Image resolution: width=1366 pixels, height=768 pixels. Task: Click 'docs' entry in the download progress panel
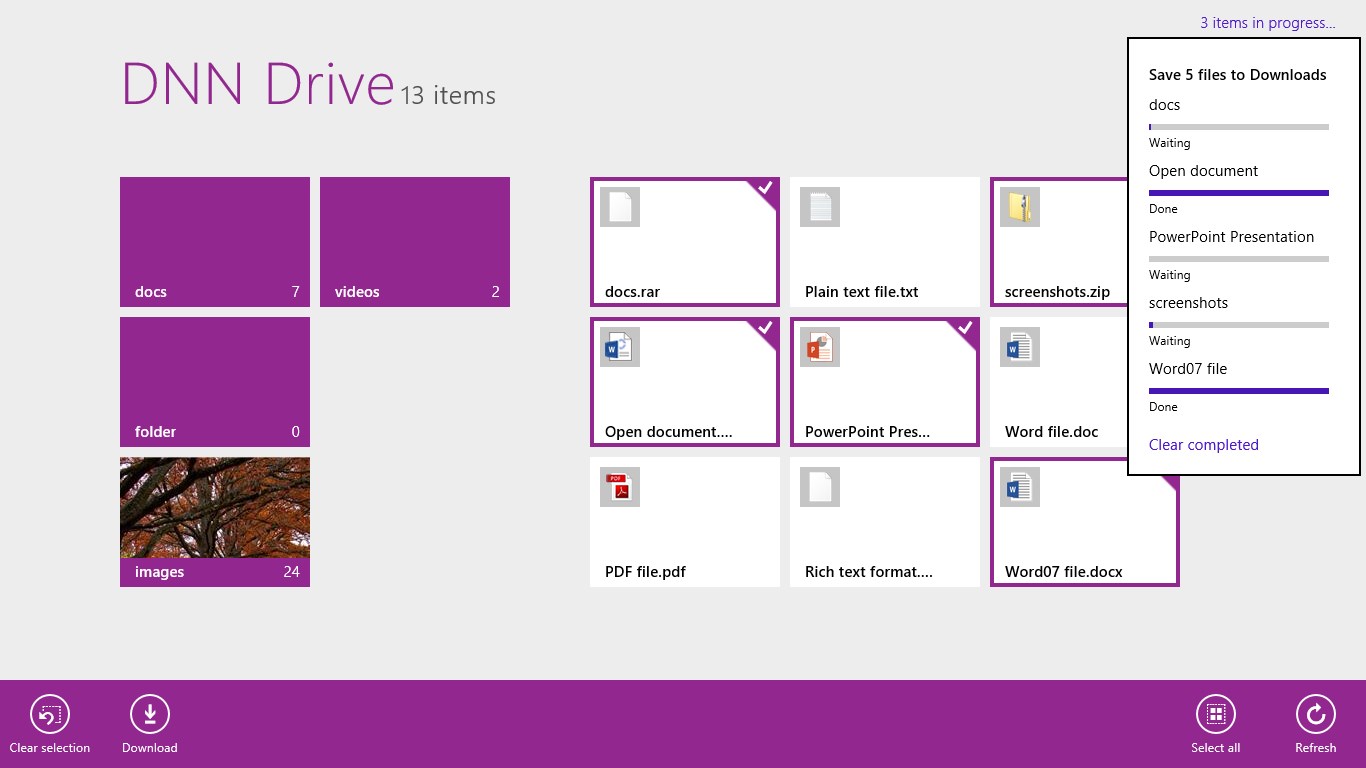tap(1165, 105)
